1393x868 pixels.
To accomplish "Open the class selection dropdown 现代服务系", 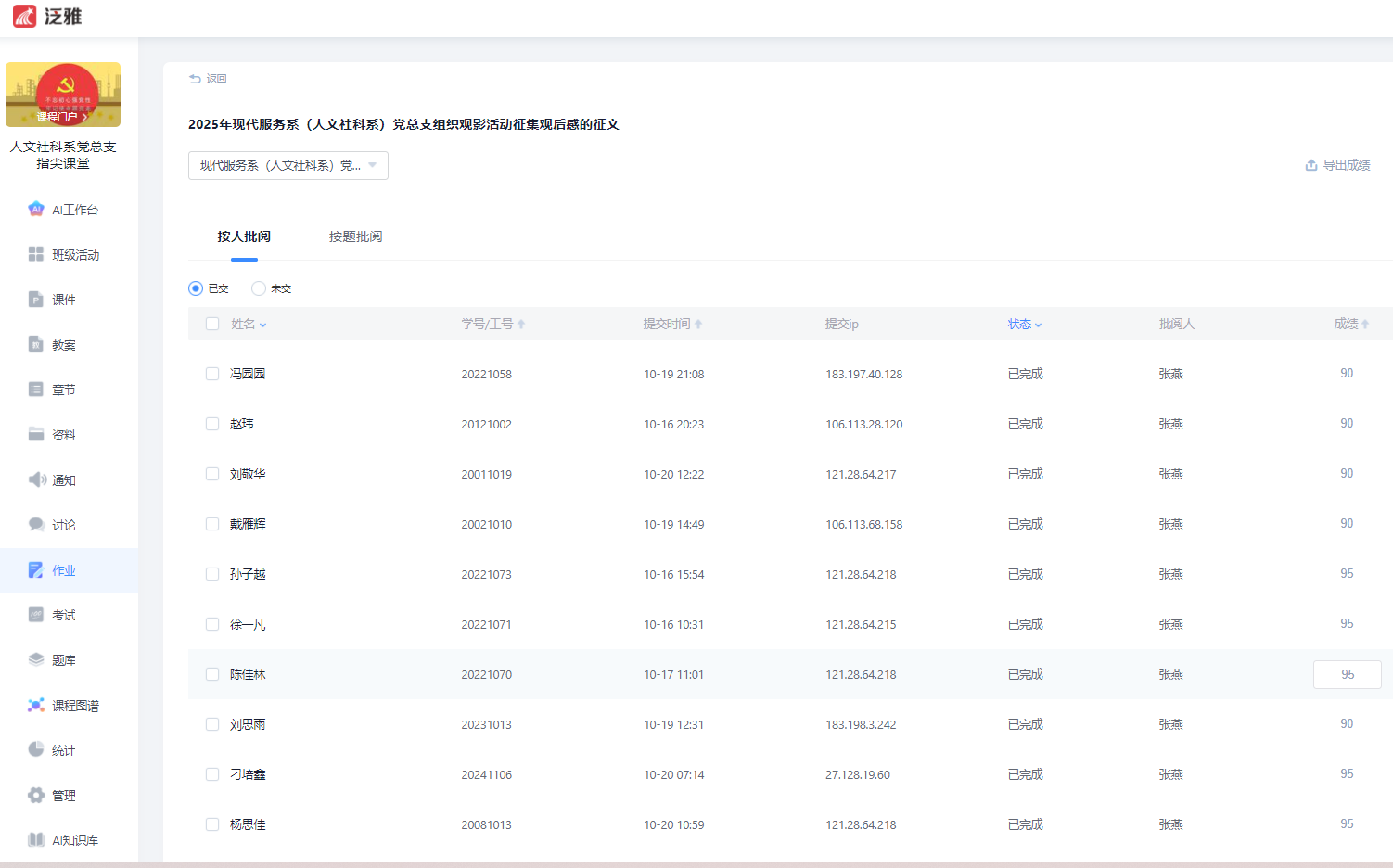I will [288, 165].
